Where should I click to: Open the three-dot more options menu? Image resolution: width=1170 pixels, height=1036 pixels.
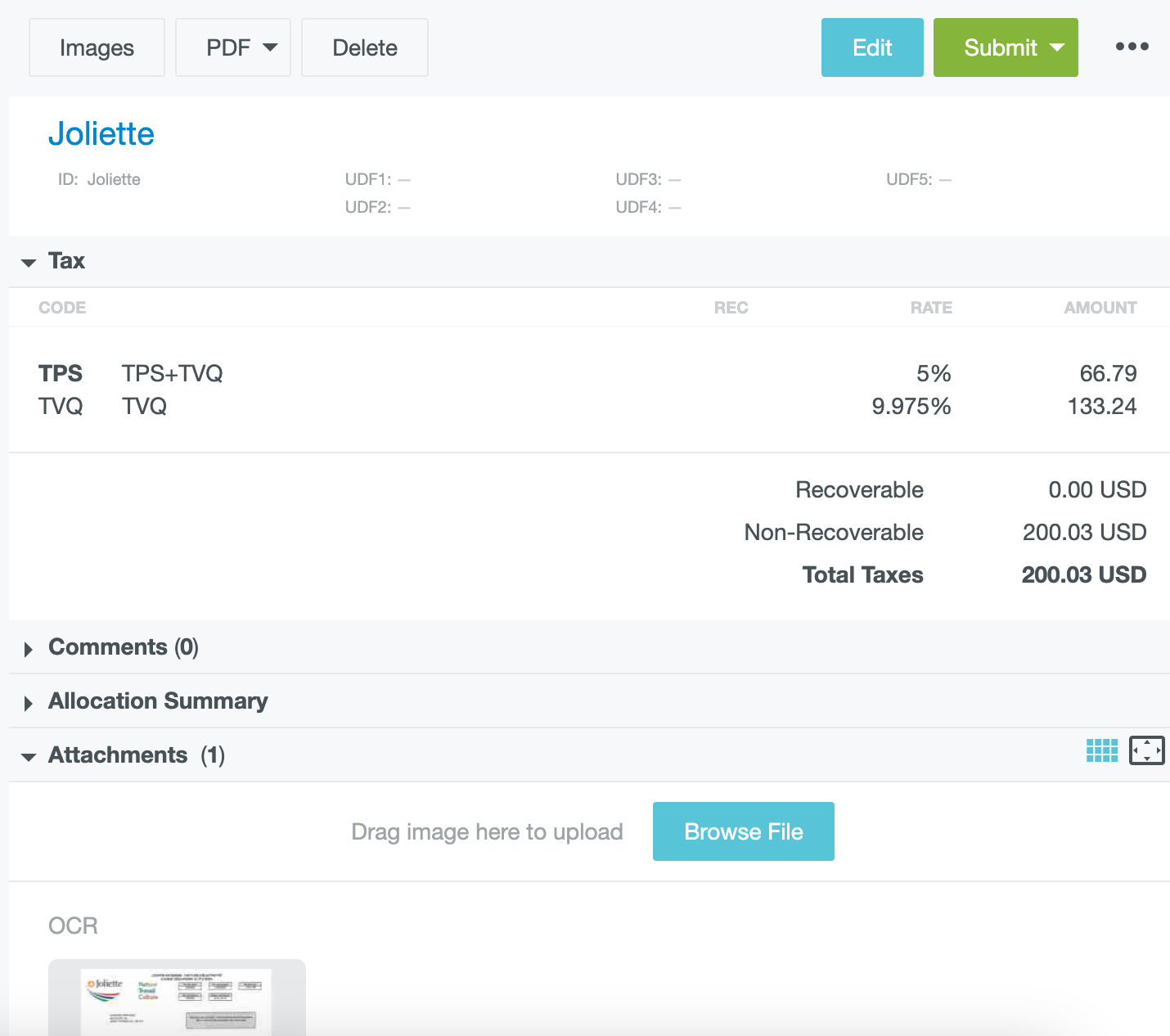[x=1132, y=47]
